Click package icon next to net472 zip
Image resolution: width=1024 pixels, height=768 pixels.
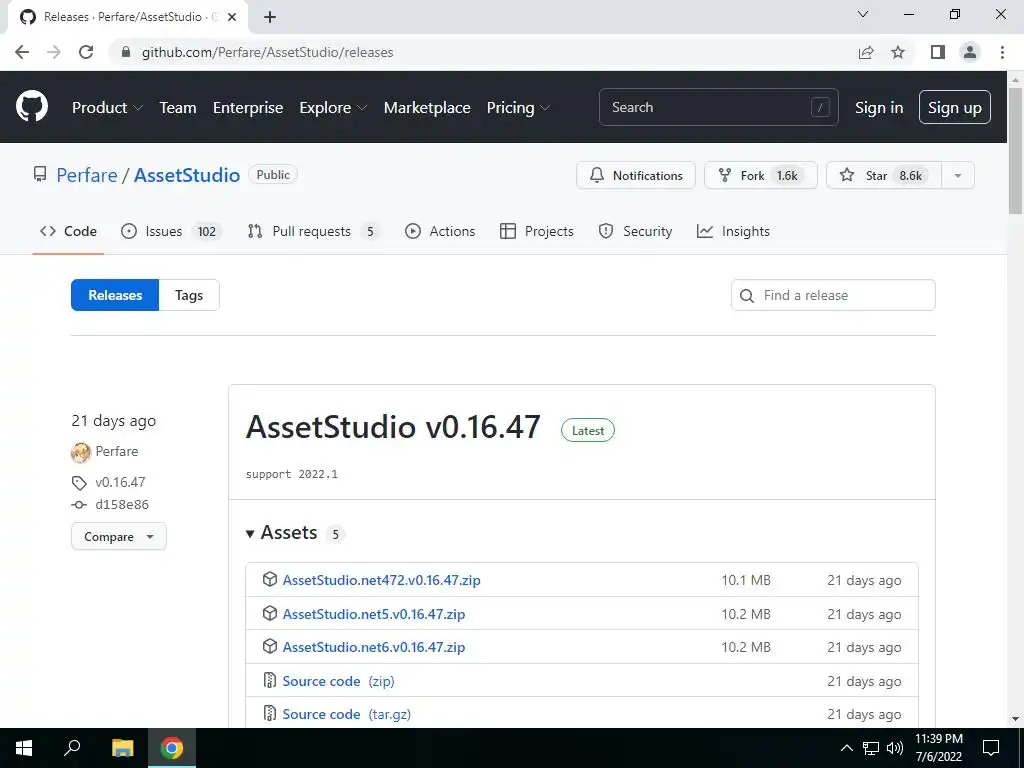270,579
